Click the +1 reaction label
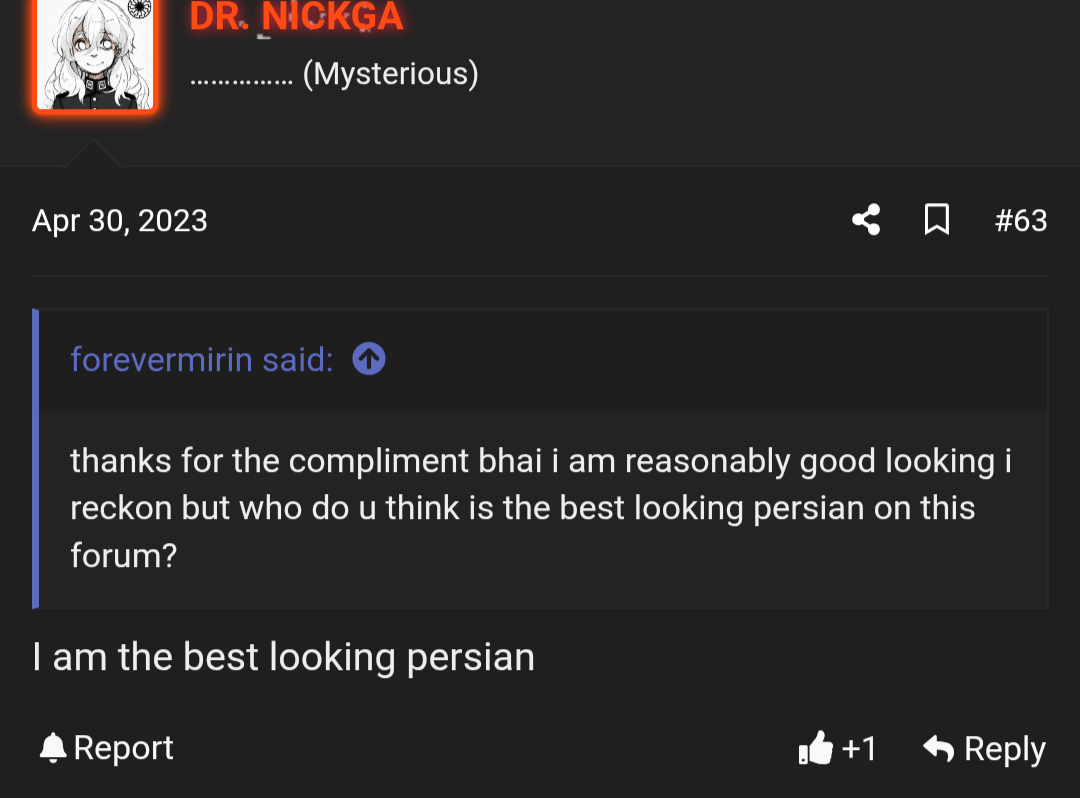 point(859,748)
